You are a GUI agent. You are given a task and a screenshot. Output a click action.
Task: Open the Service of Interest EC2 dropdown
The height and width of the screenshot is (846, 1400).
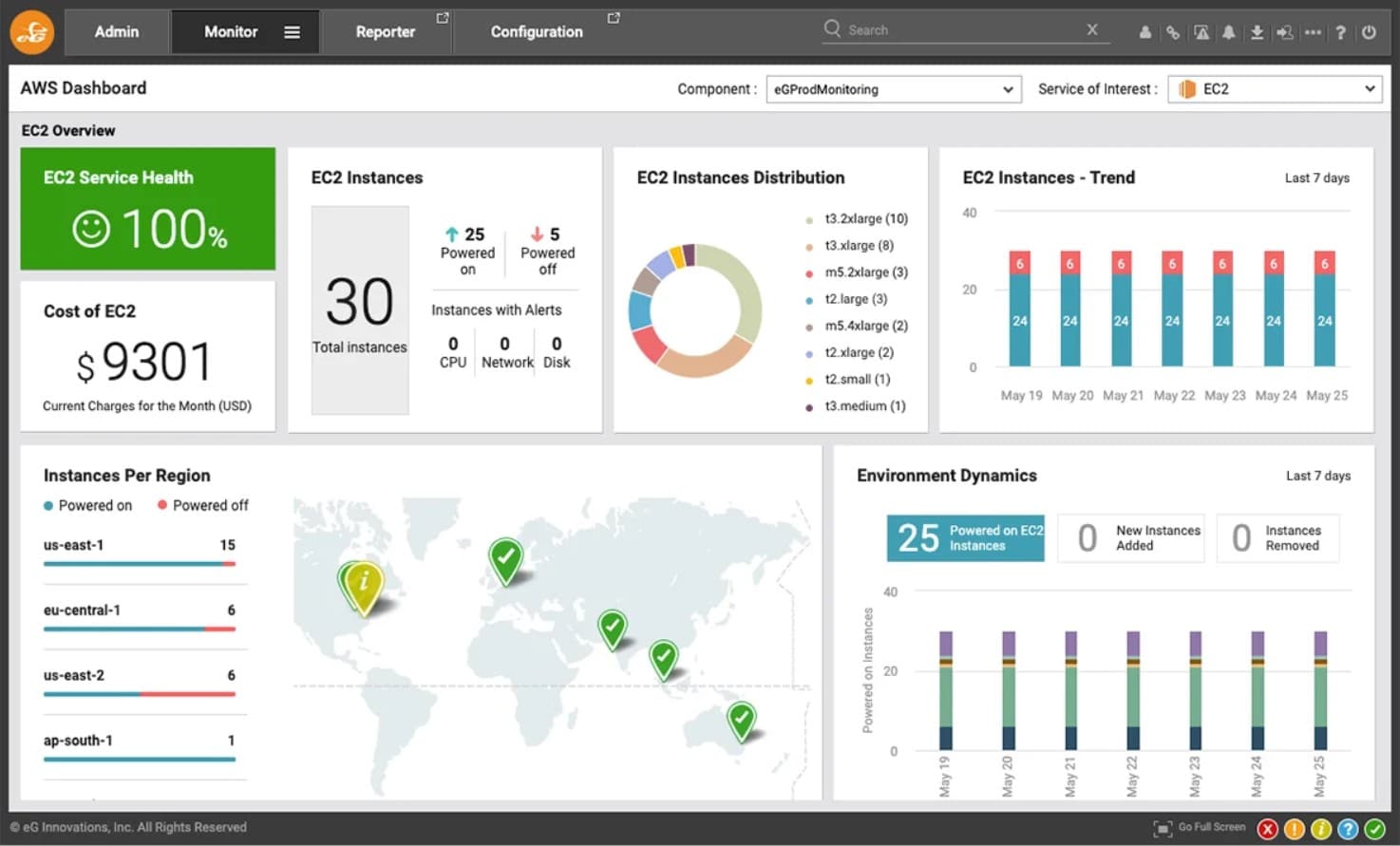point(1276,89)
